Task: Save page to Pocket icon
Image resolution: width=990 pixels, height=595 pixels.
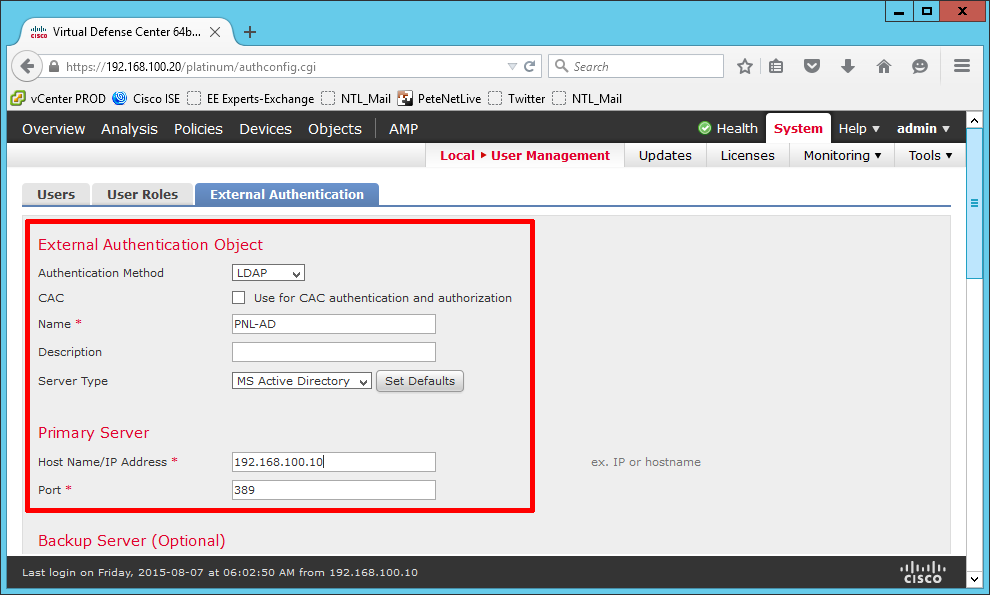Action: tap(812, 66)
